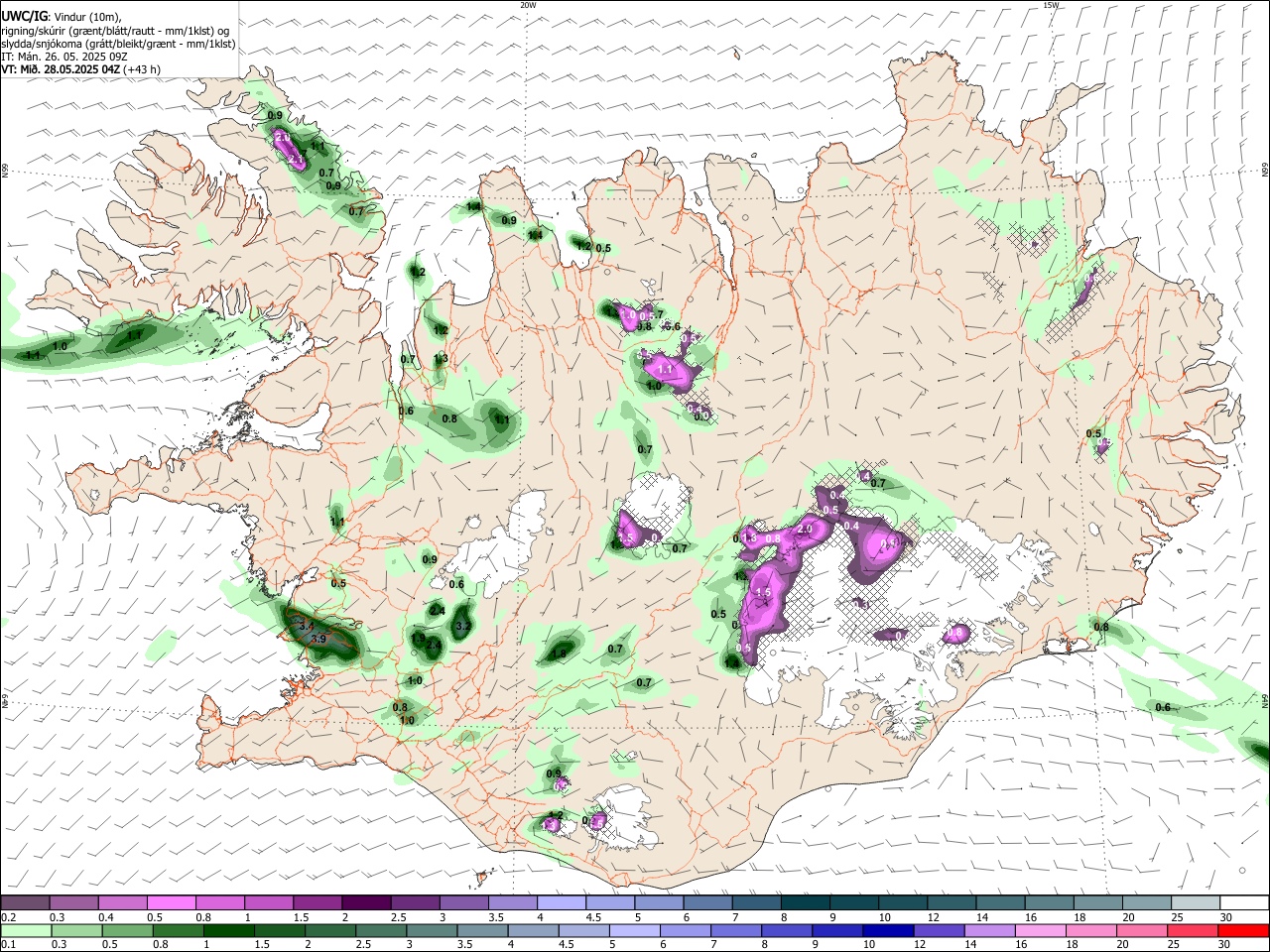Click the bold 'UWC/IG' title text

coord(24,16)
